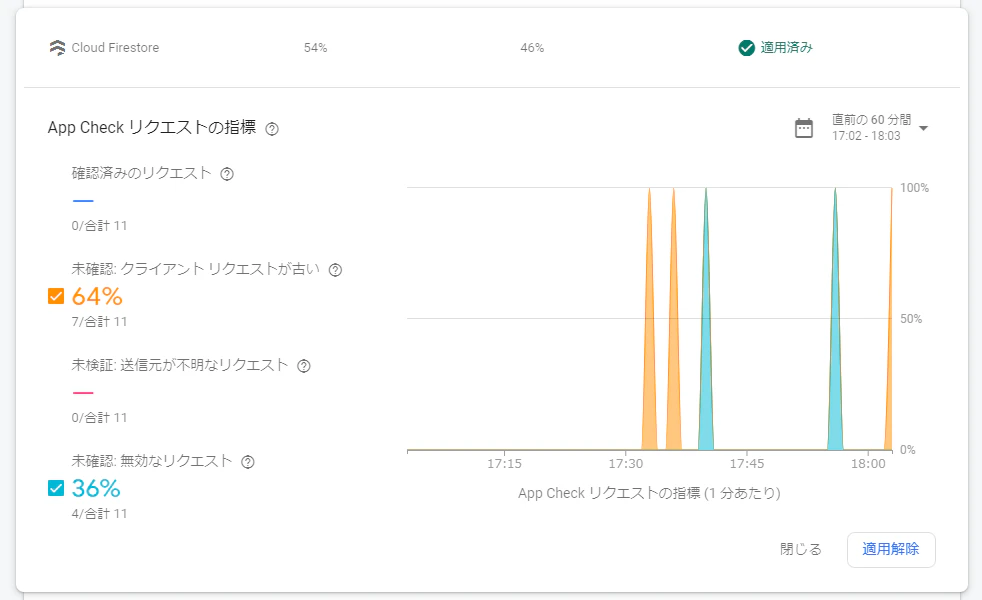The width and height of the screenshot is (982, 600).
Task: Click the chart caption App Check リクエストの指標 (1 分あたり)
Action: click(649, 494)
